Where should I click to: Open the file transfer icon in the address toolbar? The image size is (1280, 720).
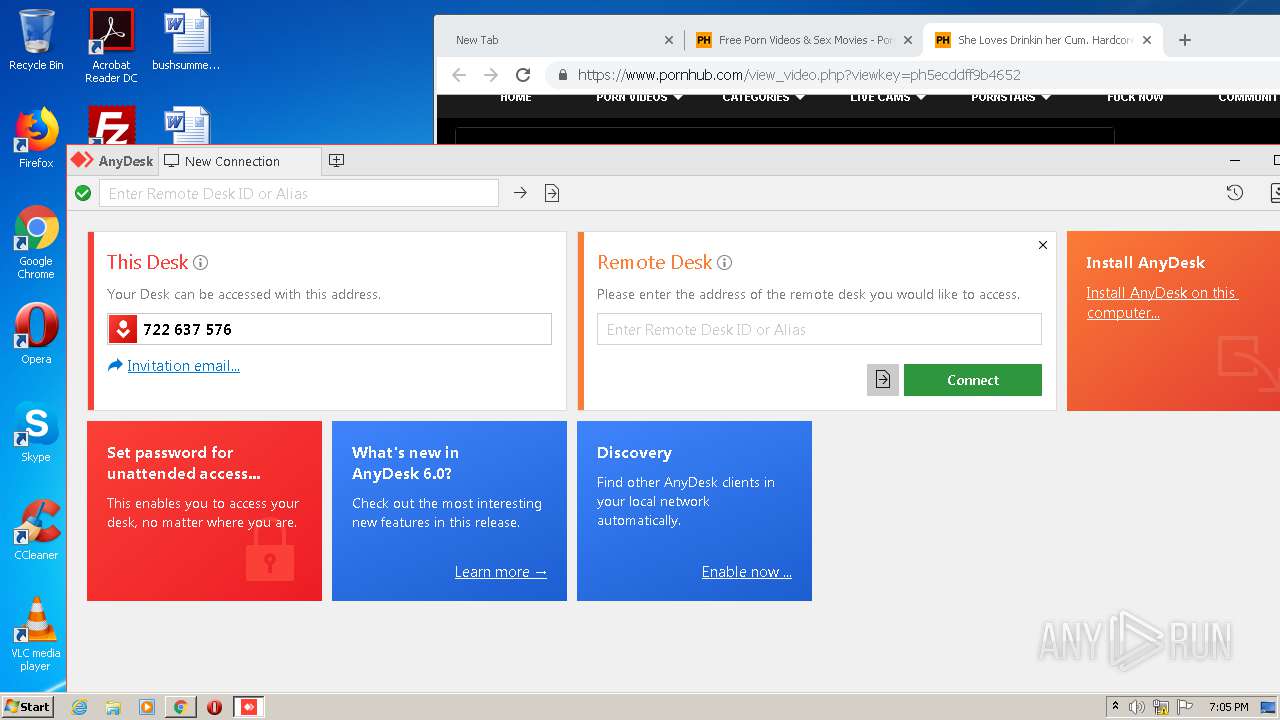click(x=552, y=193)
